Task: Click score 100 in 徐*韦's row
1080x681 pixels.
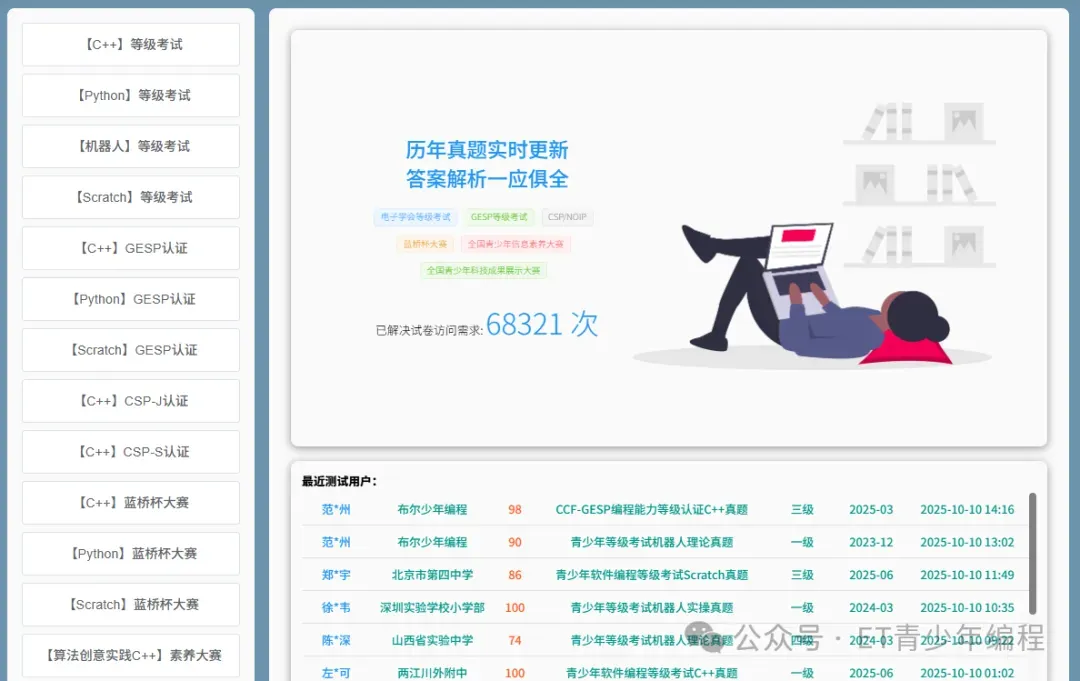Action: pos(515,607)
